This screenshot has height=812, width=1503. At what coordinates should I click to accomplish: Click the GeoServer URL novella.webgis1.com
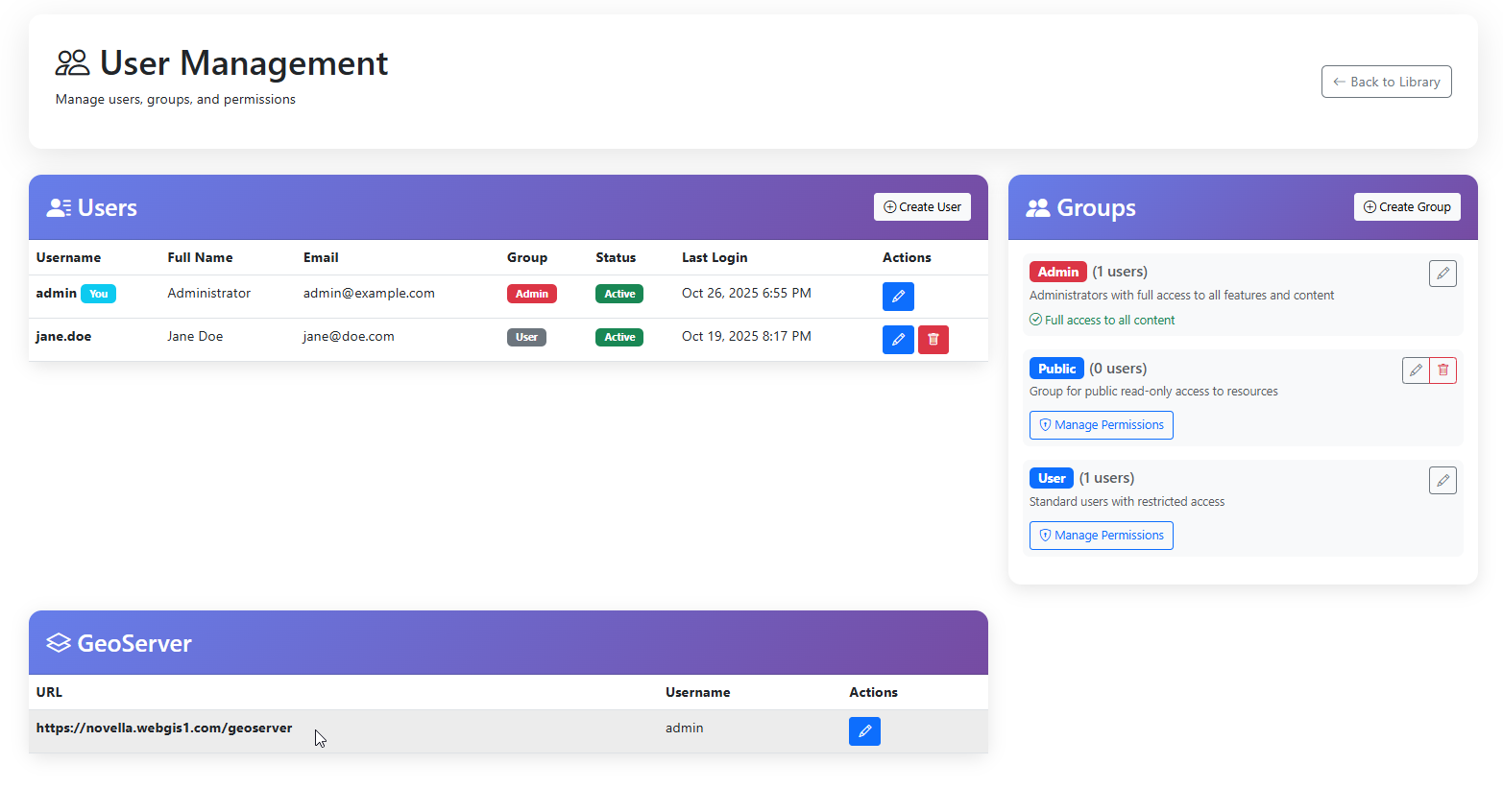coord(164,728)
